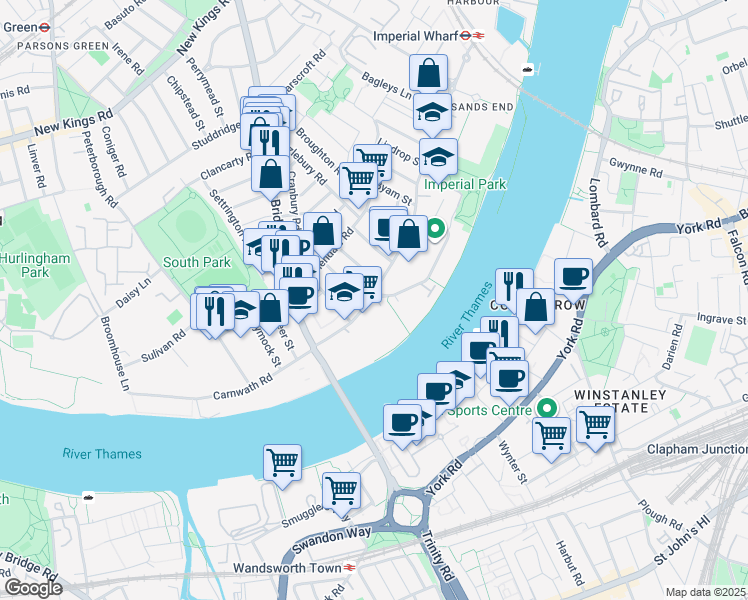The image size is (748, 600).
Task: Click the shopping bag marker near Clancarty Rd
Action: [x=270, y=174]
